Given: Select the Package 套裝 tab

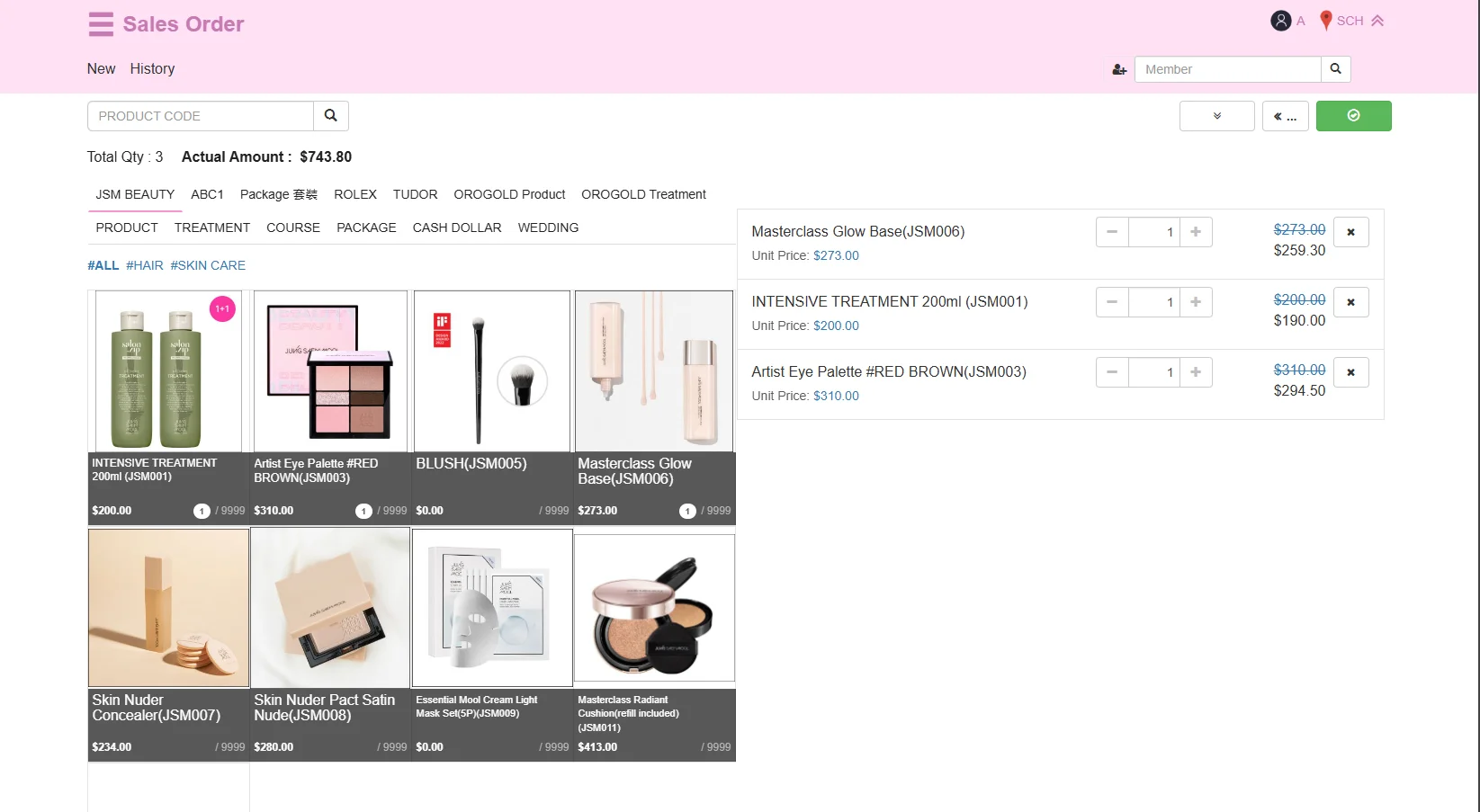Looking at the screenshot, I should tap(279, 194).
